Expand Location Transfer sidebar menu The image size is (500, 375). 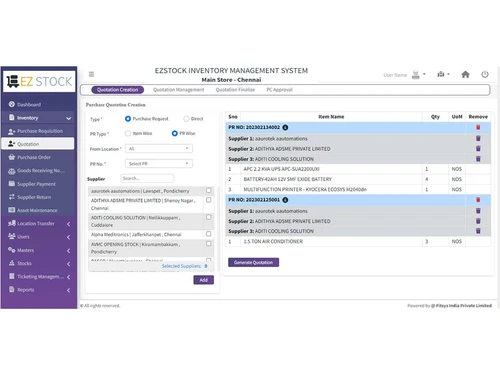click(68, 224)
